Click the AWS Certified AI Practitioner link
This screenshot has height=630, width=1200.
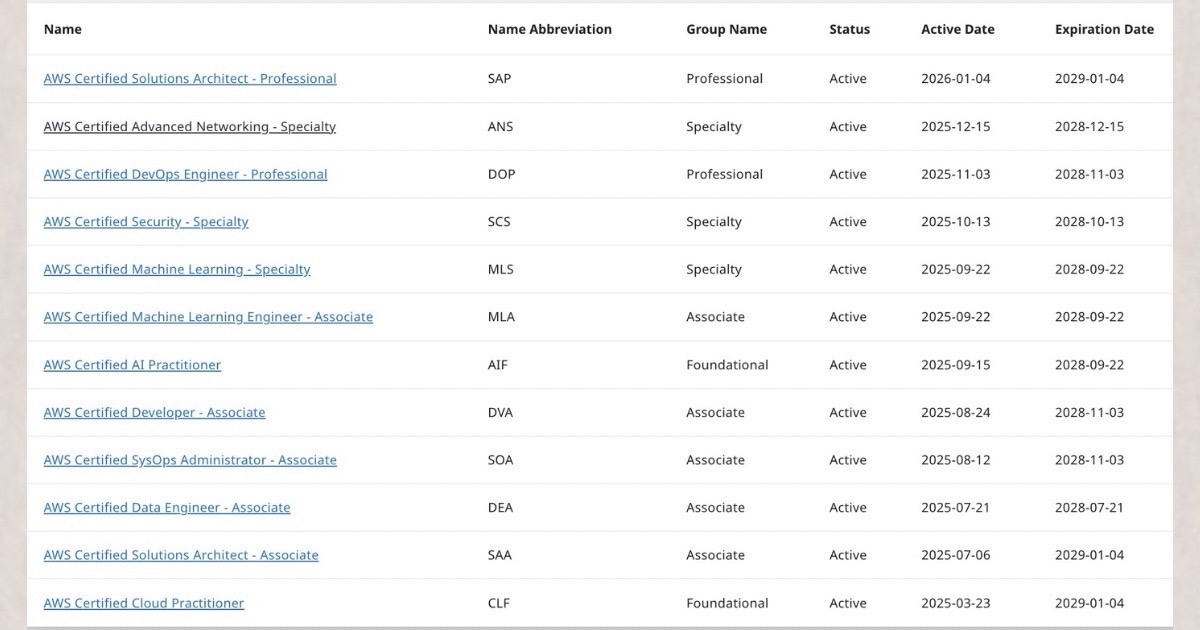(132, 365)
